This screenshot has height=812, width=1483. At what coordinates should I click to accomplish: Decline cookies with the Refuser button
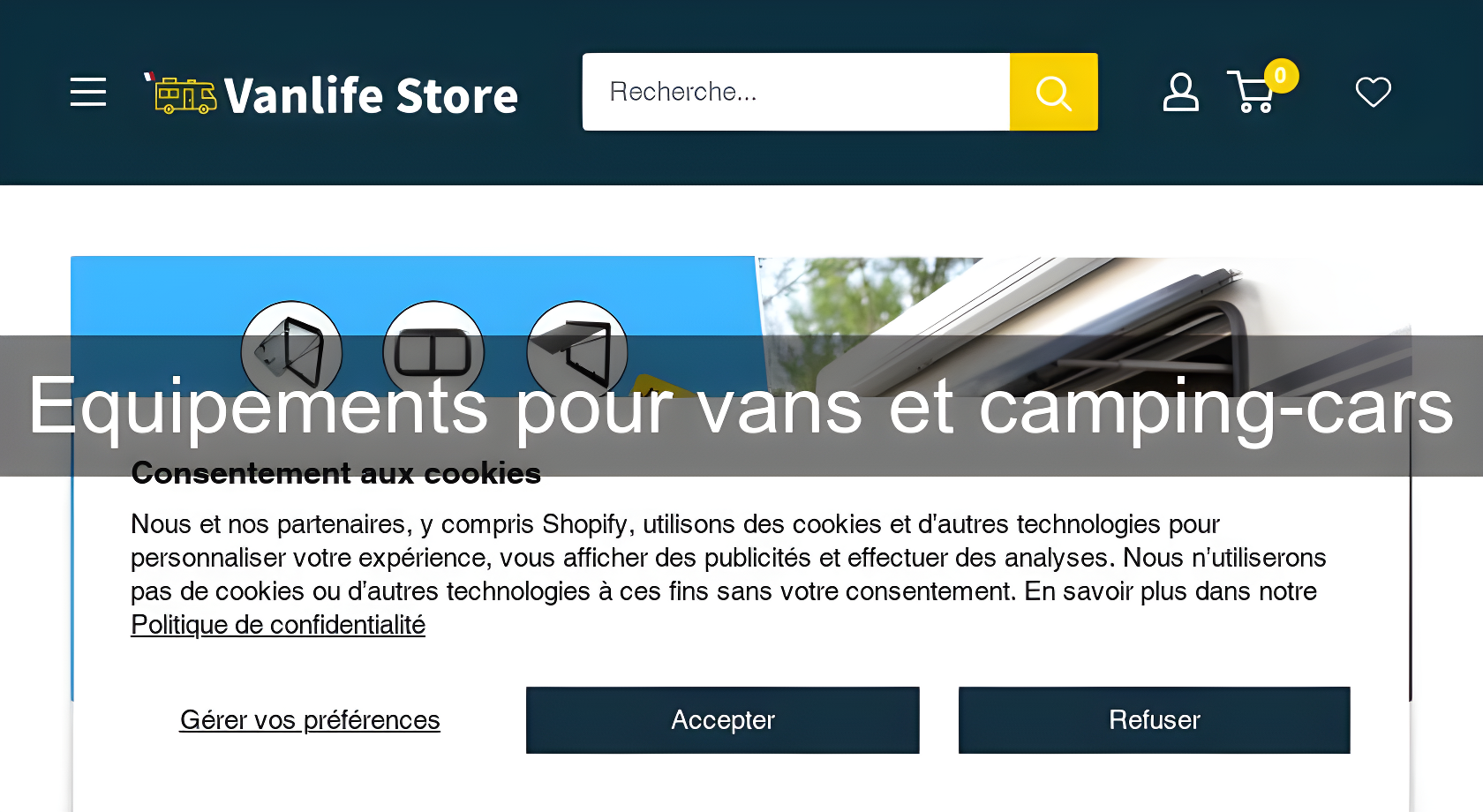1154,720
